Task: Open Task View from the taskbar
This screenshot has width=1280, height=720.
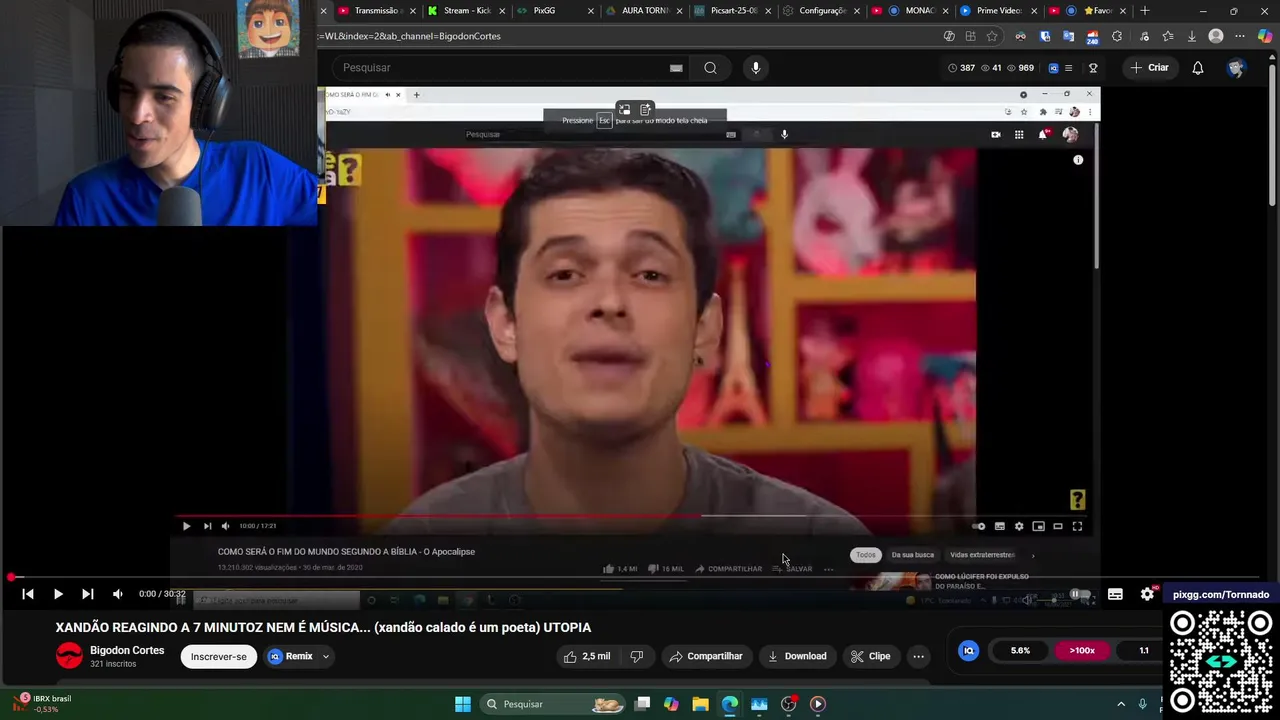Action: click(x=642, y=704)
